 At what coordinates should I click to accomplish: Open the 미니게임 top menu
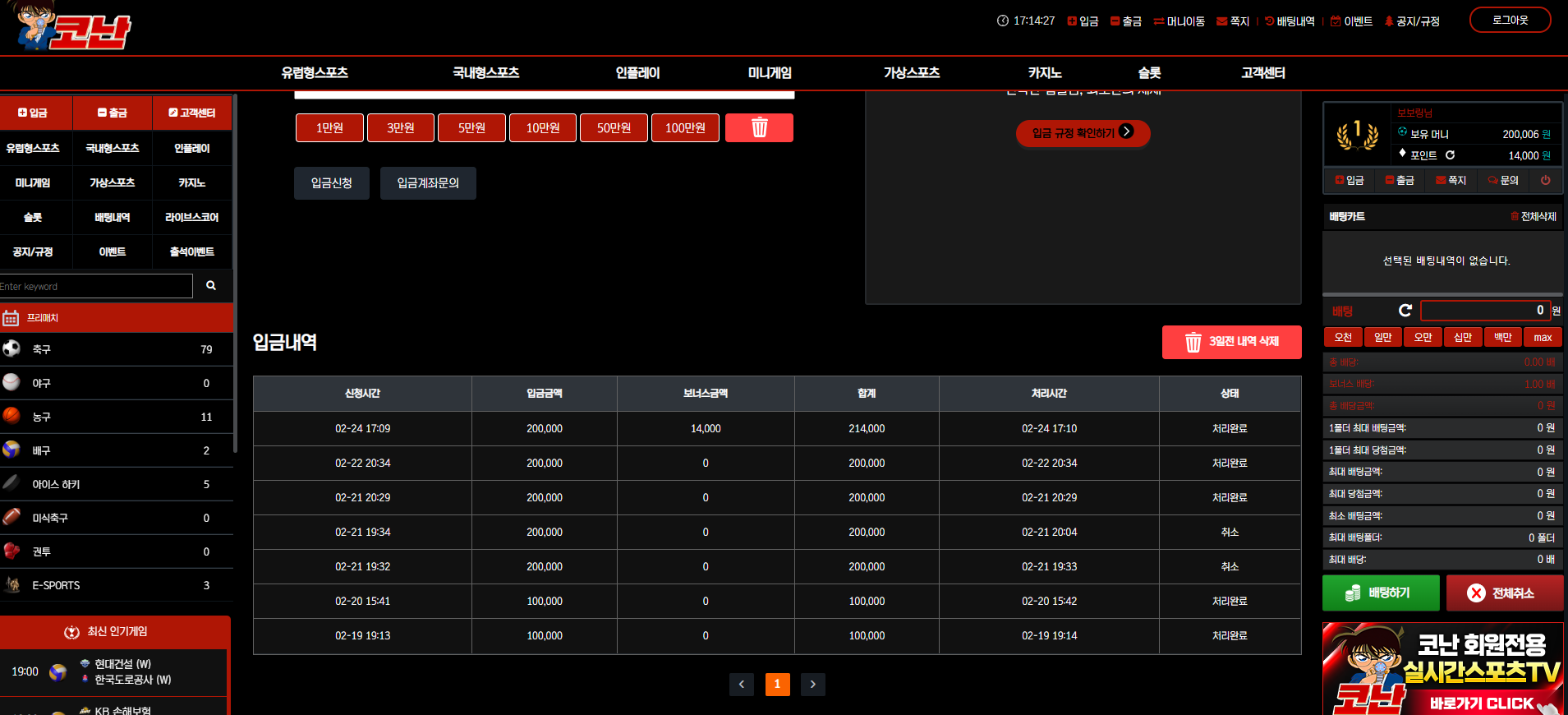[x=770, y=73]
